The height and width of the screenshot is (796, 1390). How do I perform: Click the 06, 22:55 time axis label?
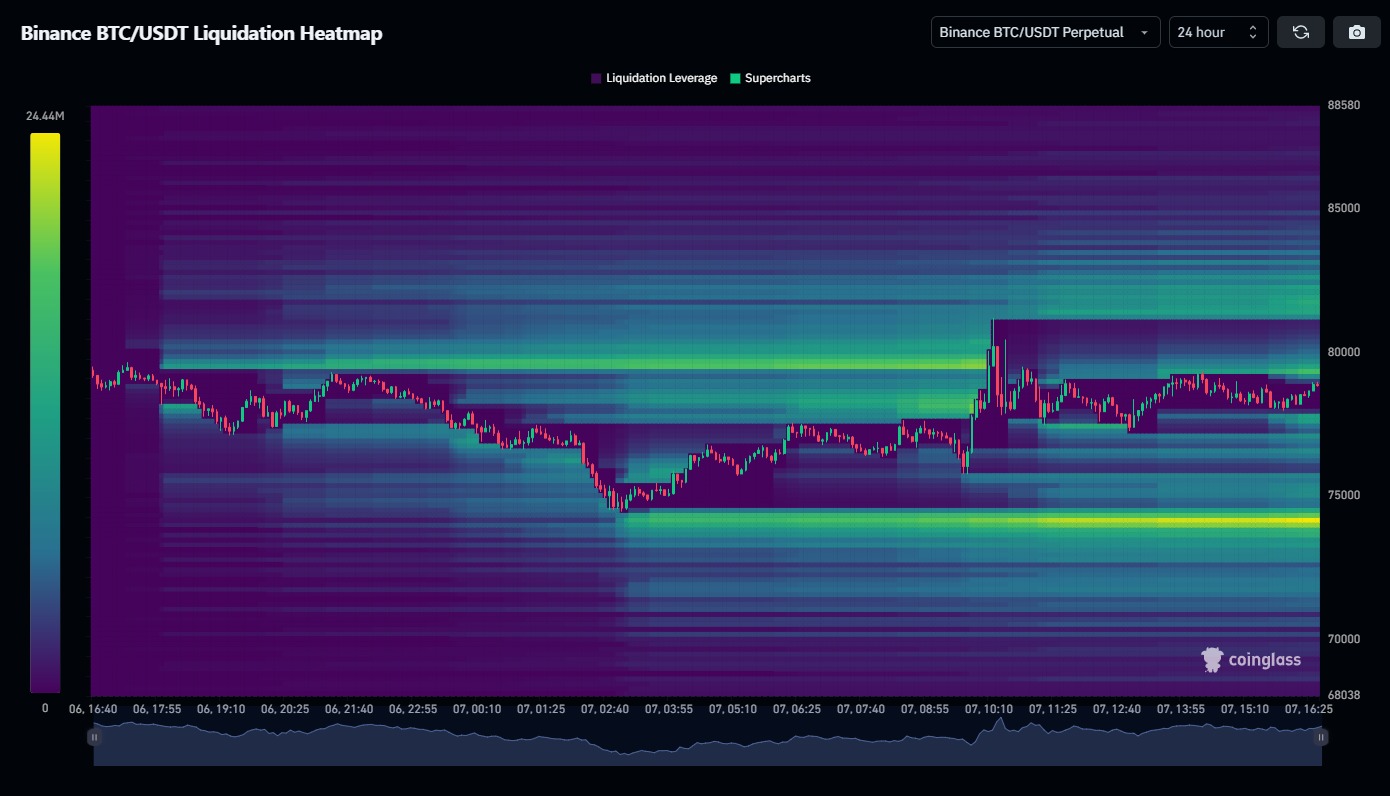413,709
